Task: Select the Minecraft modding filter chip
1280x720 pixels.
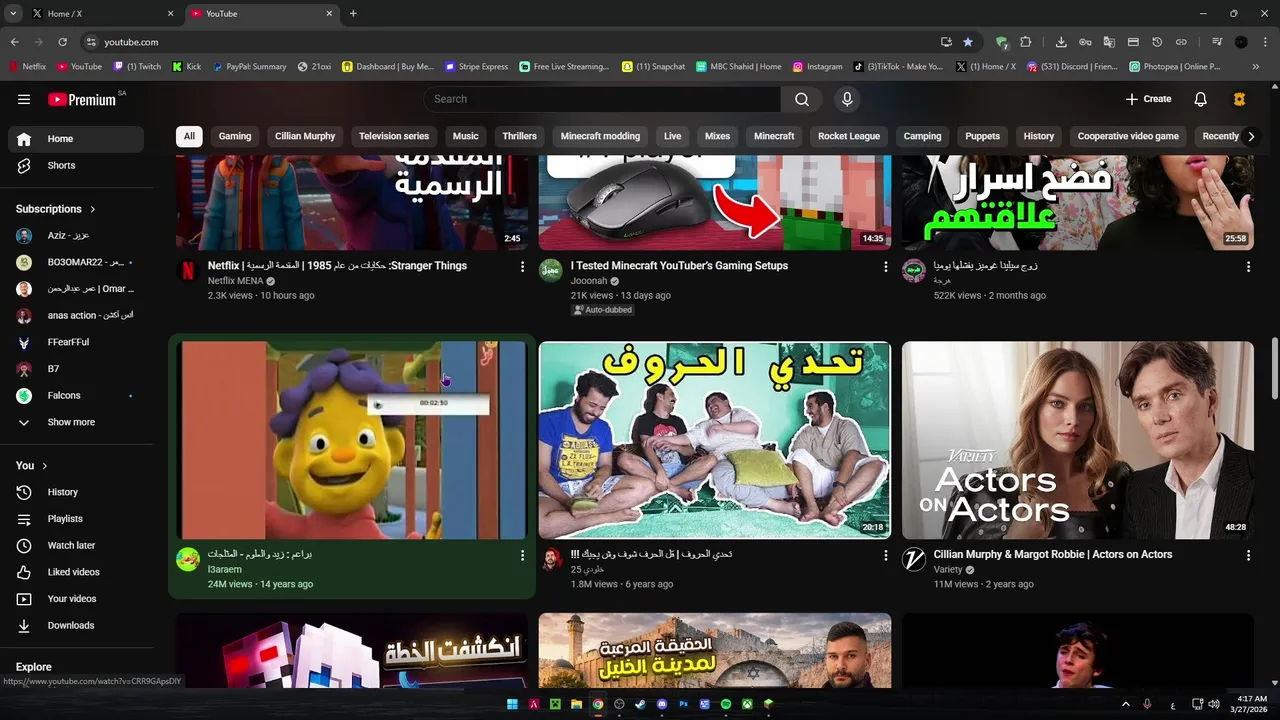Action: (600, 136)
